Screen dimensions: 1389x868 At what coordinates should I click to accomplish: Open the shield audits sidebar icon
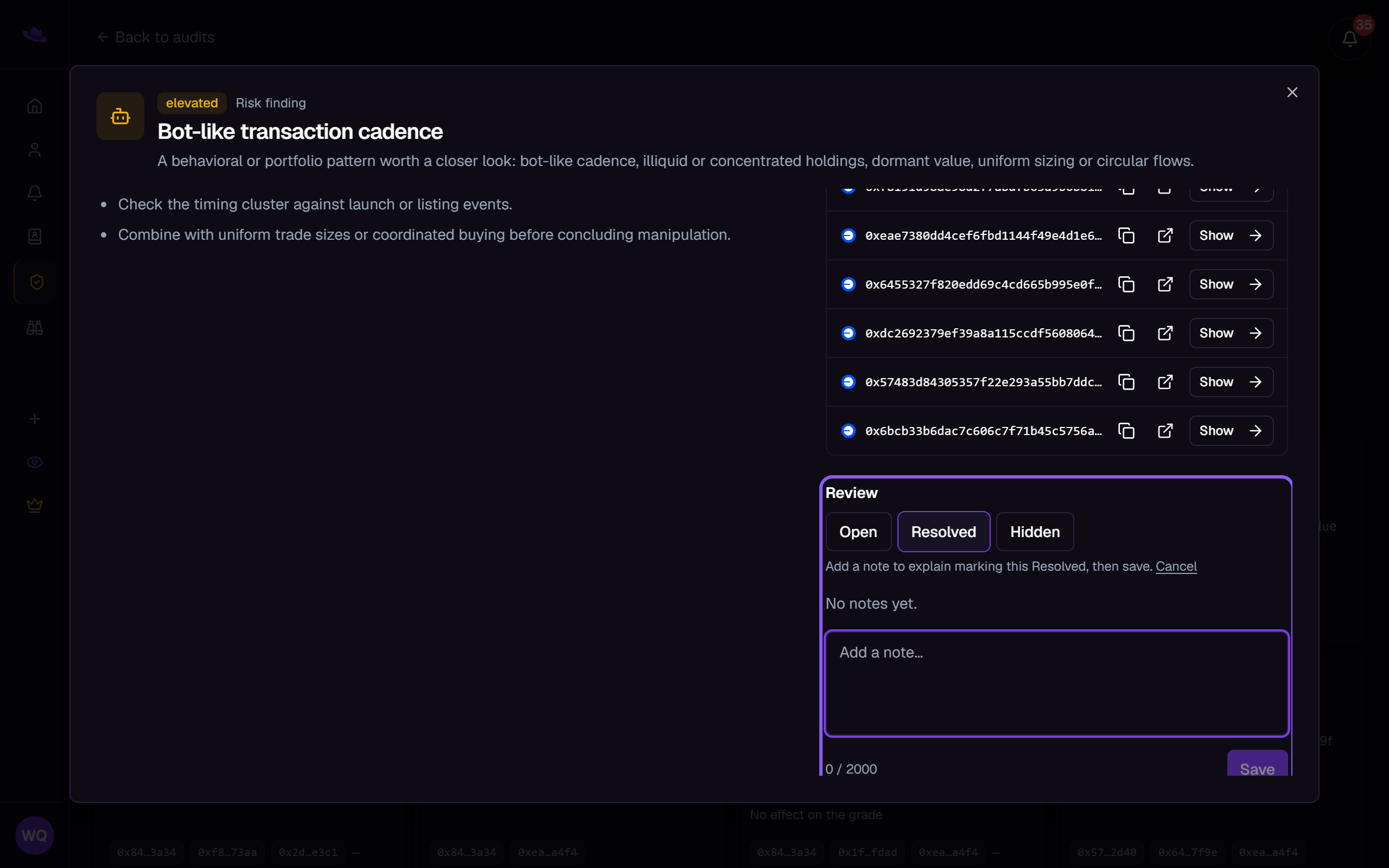[x=36, y=282]
